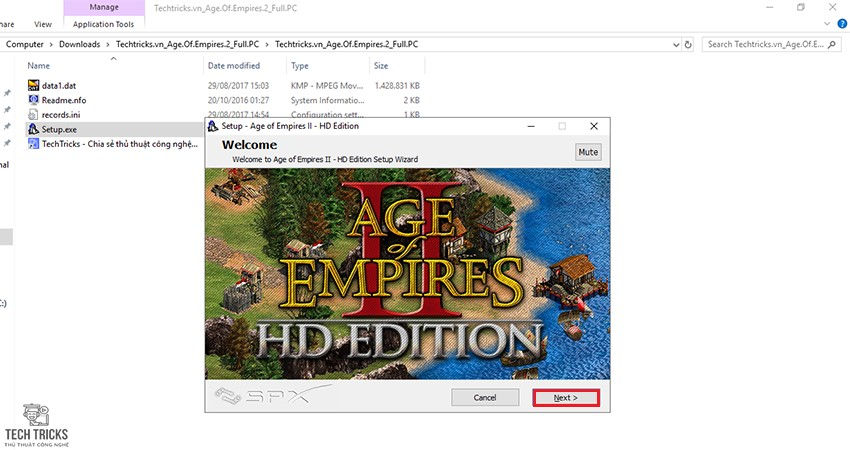This screenshot has width=850, height=450.
Task: Sort files by Size column
Action: pyautogui.click(x=381, y=66)
